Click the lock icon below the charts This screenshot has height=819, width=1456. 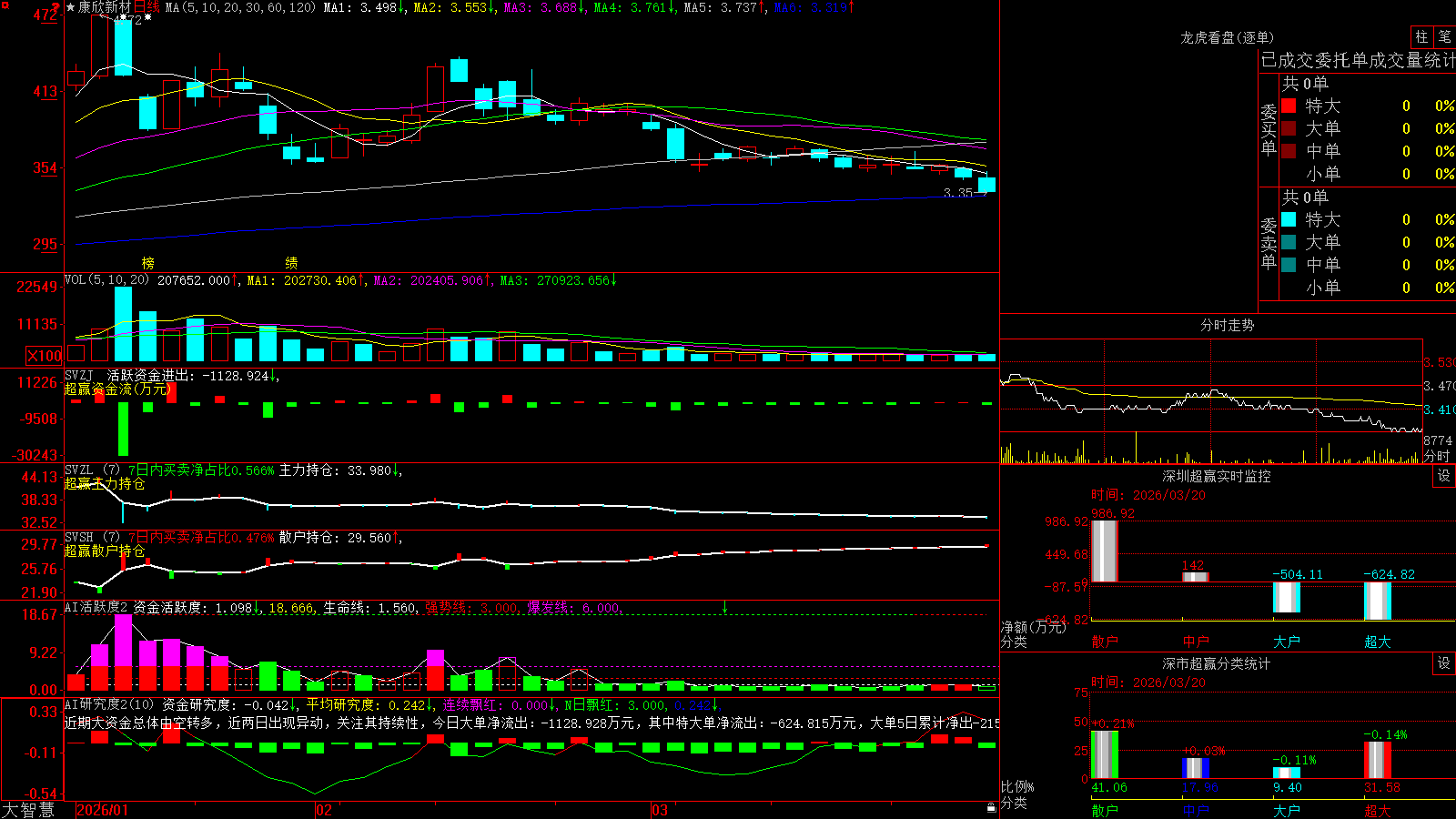coord(991,807)
